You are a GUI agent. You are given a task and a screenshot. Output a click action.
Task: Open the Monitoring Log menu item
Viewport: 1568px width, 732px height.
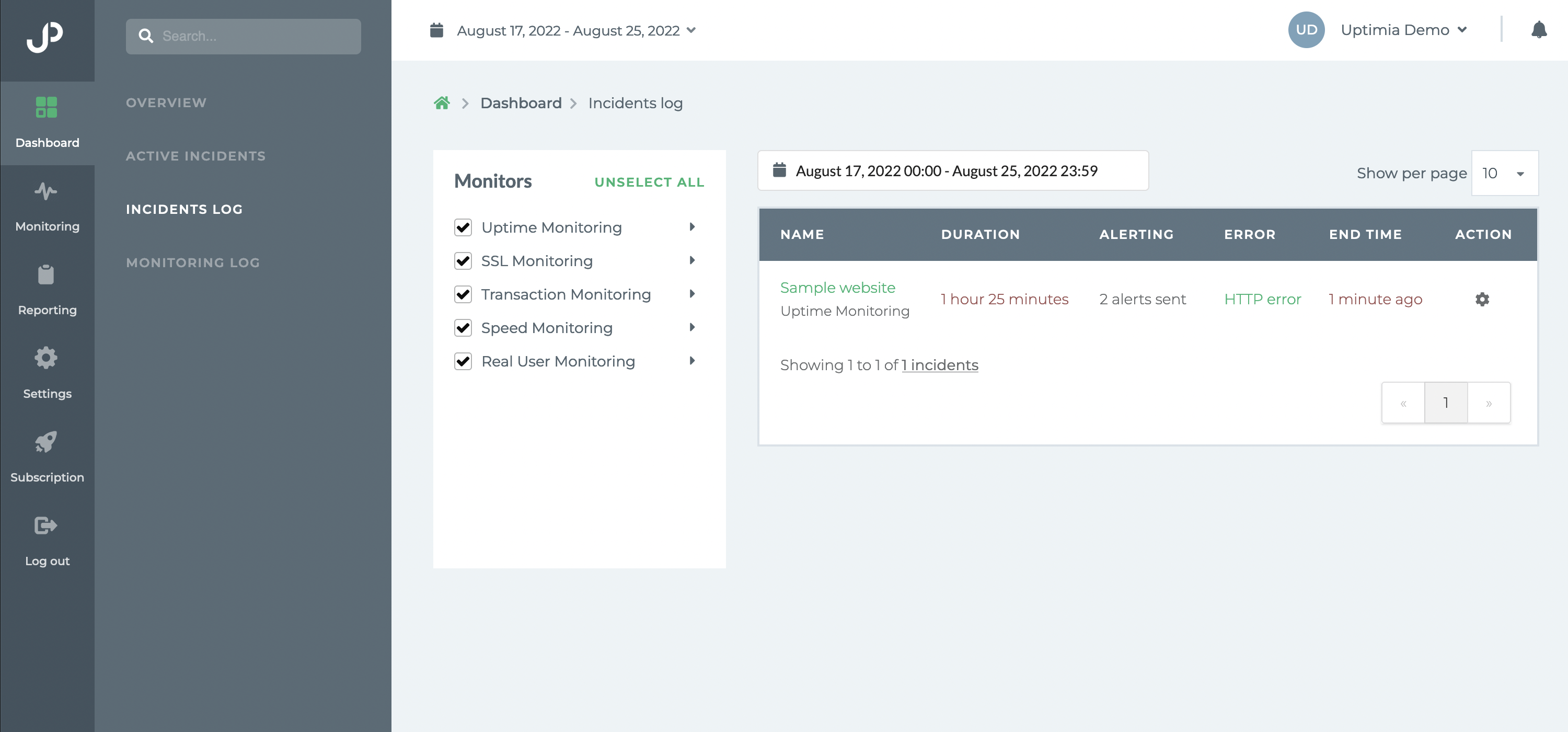[x=192, y=262]
